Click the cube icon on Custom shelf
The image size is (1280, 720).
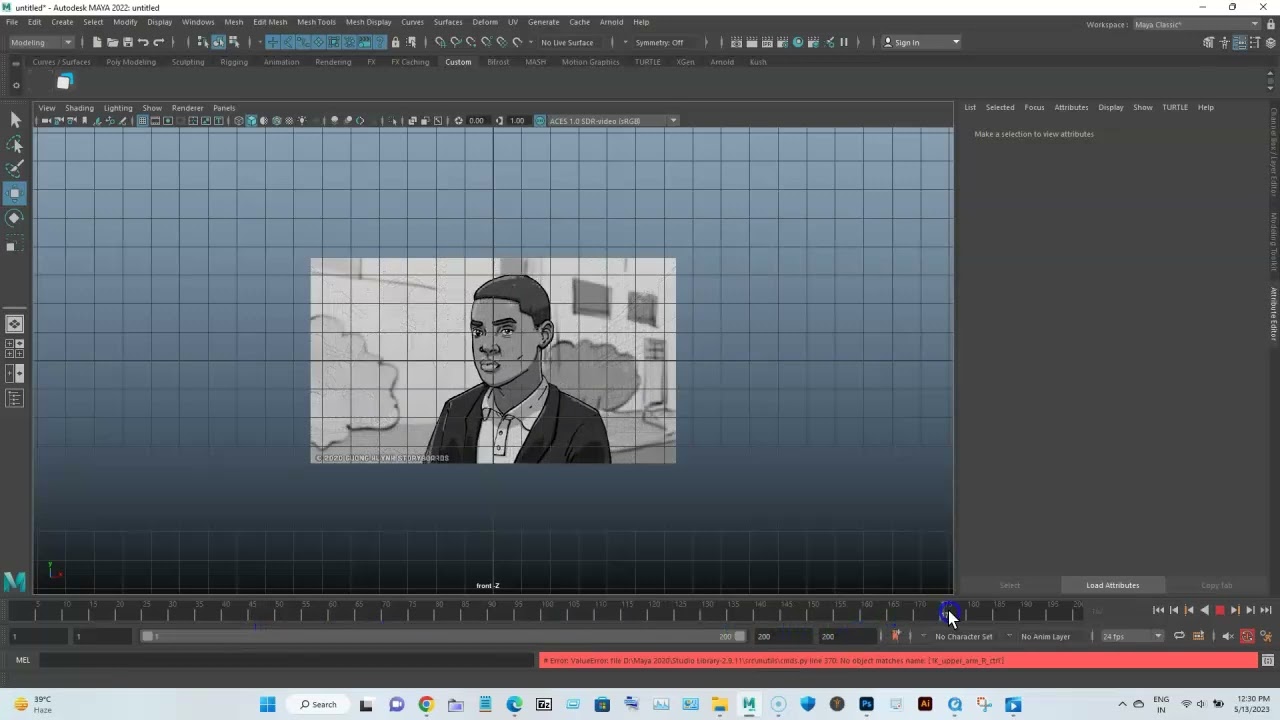[x=64, y=82]
